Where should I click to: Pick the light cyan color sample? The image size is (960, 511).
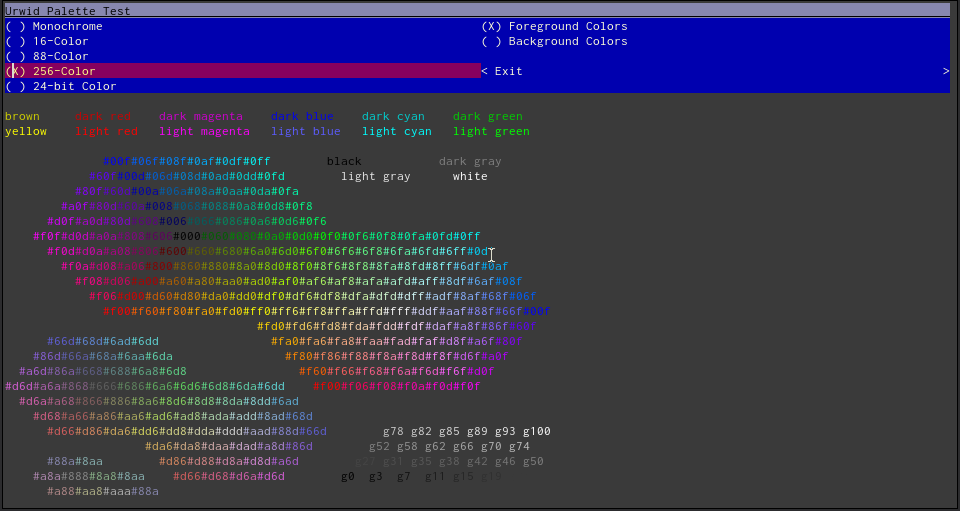(396, 131)
